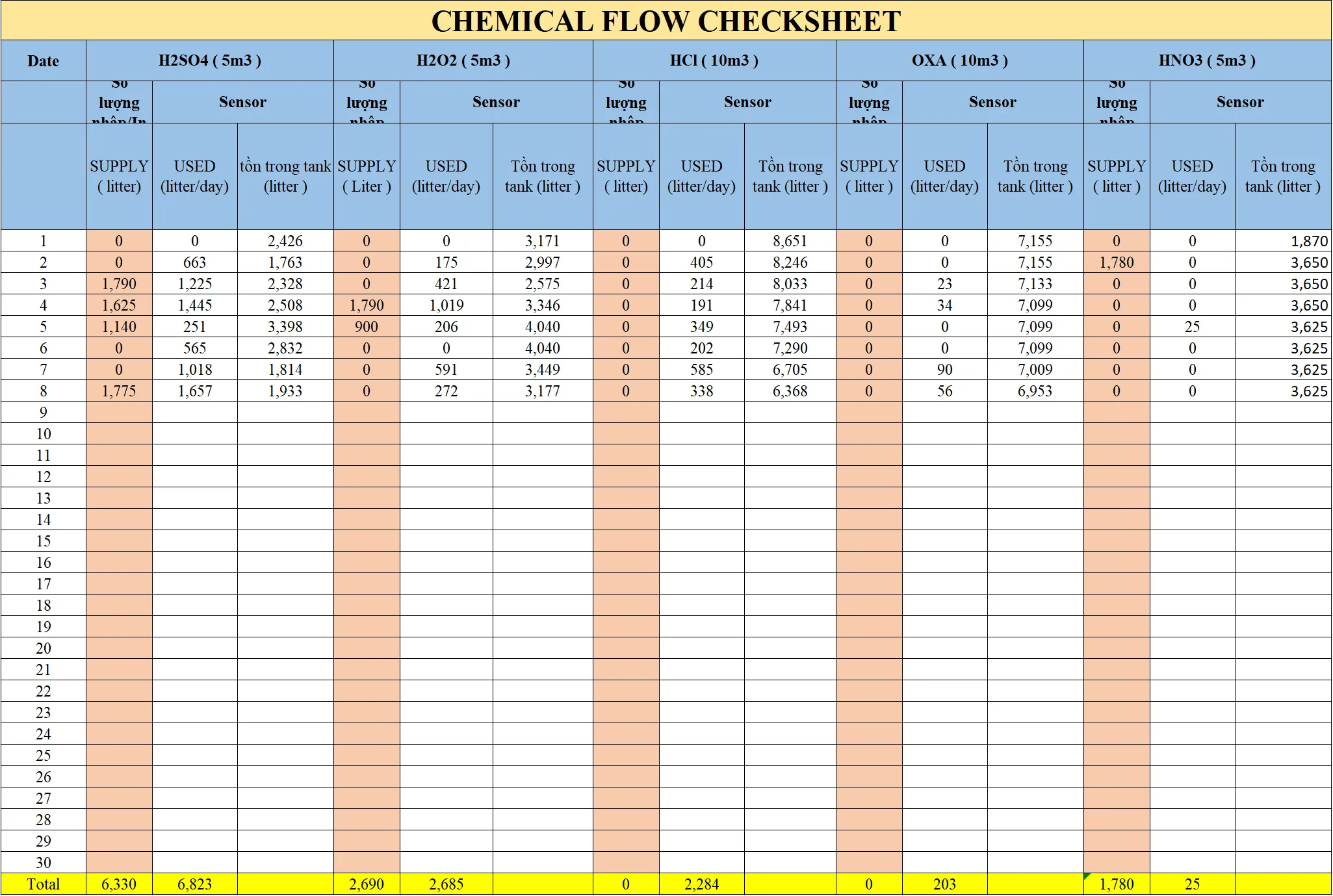The width and height of the screenshot is (1333, 896).
Task: Click the 2,832 cell
Action: (285, 348)
